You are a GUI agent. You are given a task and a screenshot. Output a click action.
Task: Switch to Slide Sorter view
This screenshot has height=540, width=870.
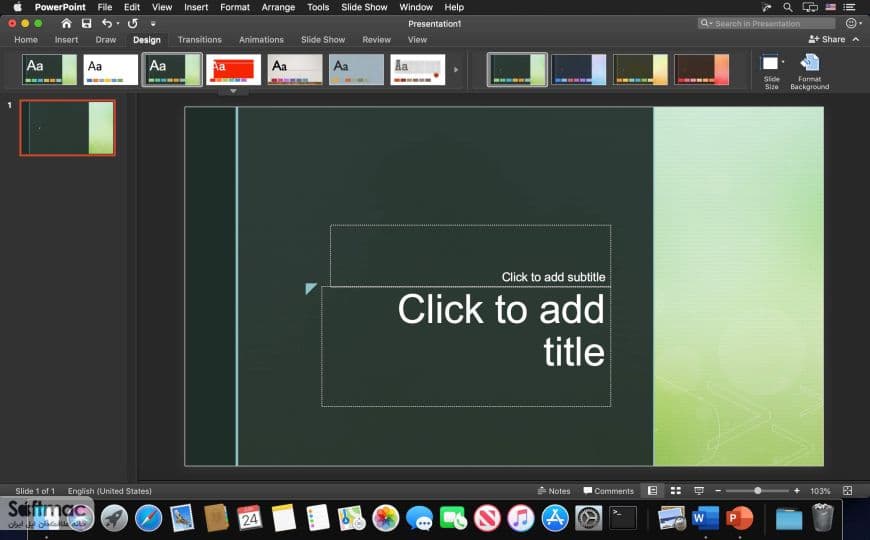pos(676,491)
